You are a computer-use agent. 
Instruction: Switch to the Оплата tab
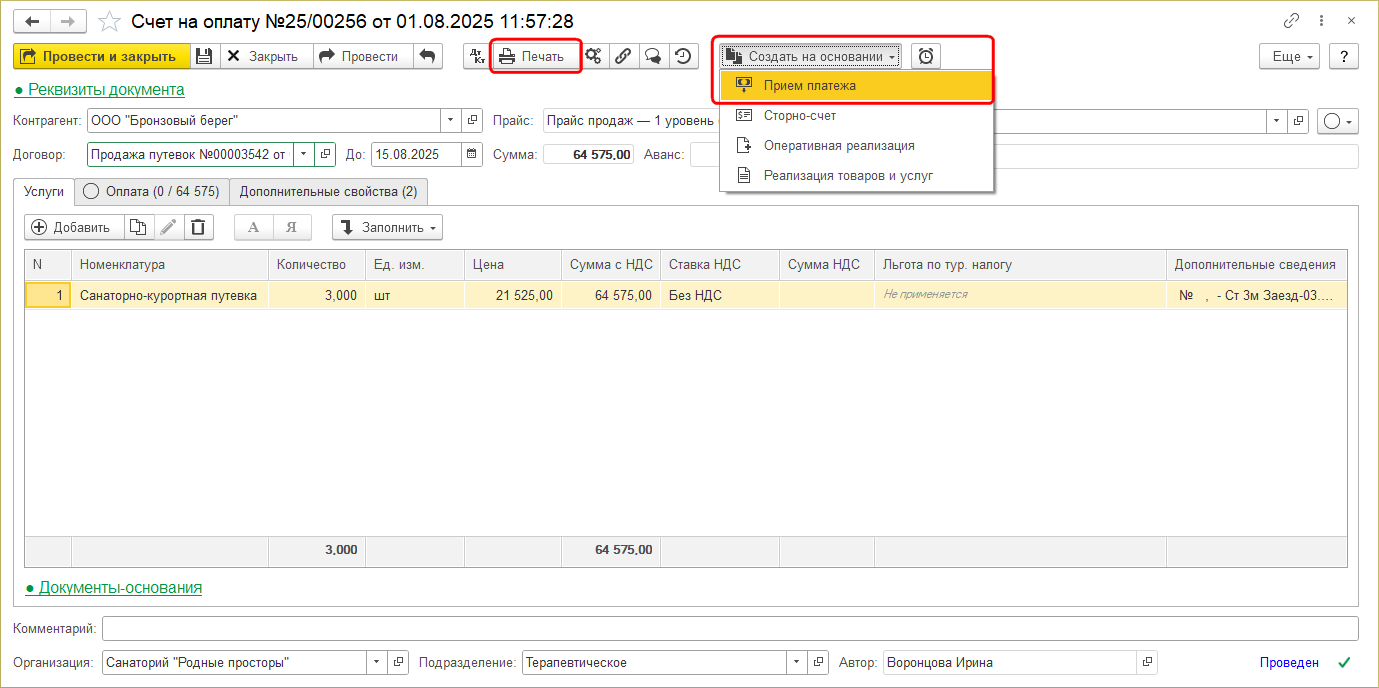pos(152,191)
